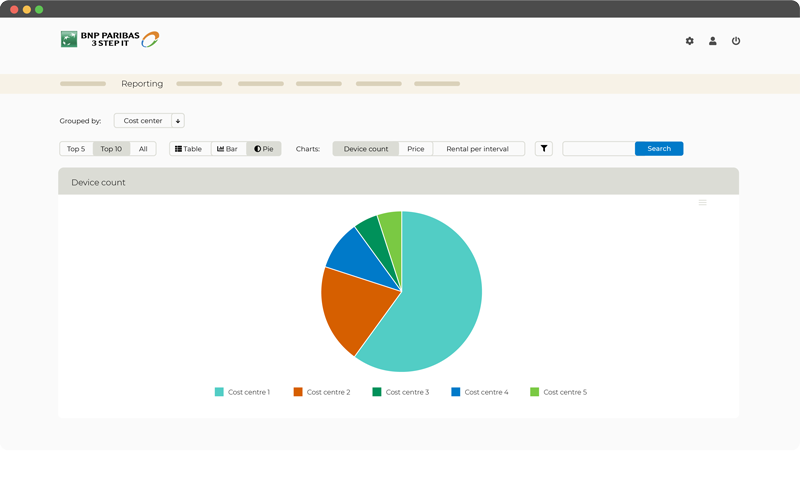Click the user profile icon
Image resolution: width=800 pixels, height=480 pixels.
tap(713, 41)
